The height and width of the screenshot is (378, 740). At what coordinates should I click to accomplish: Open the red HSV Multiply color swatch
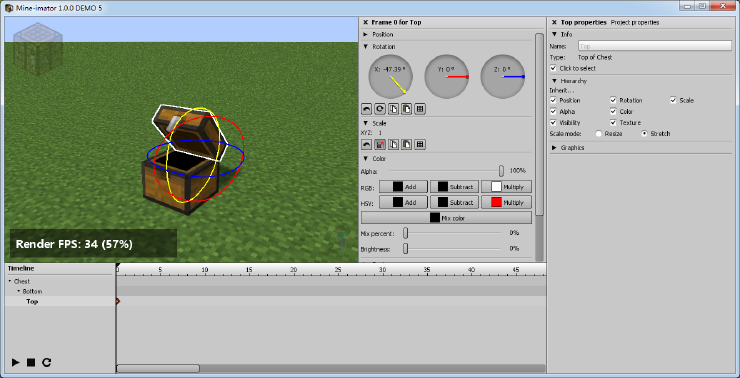pos(496,202)
